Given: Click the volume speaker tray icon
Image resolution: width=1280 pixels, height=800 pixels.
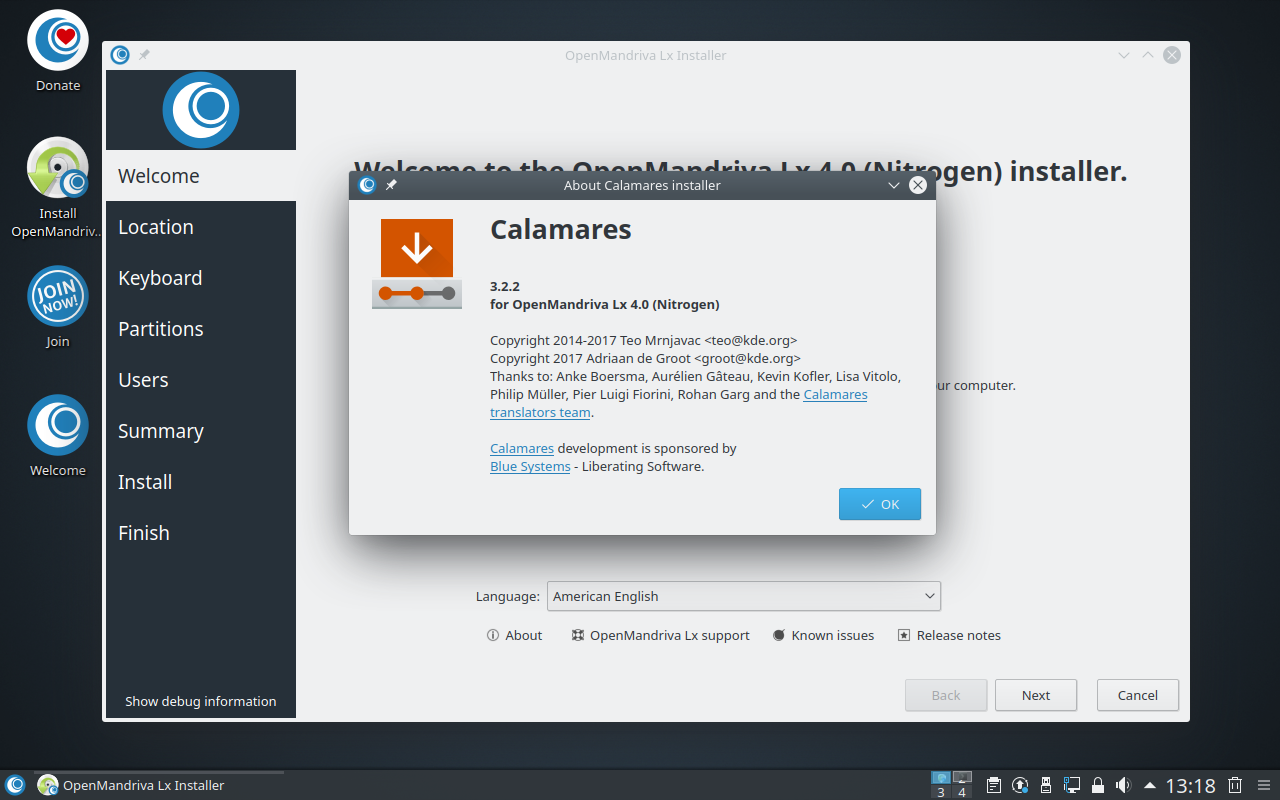Looking at the screenshot, I should 1123,785.
